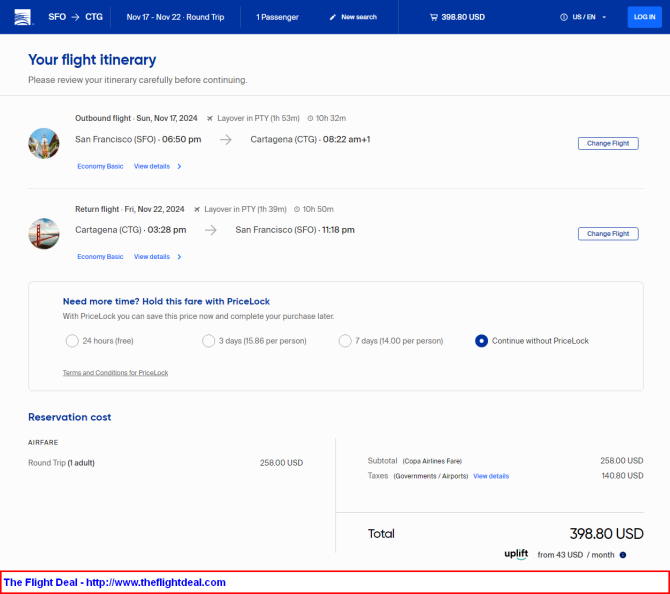670x594 pixels.
Task: Click the pencil icon beside New search
Action: click(332, 17)
